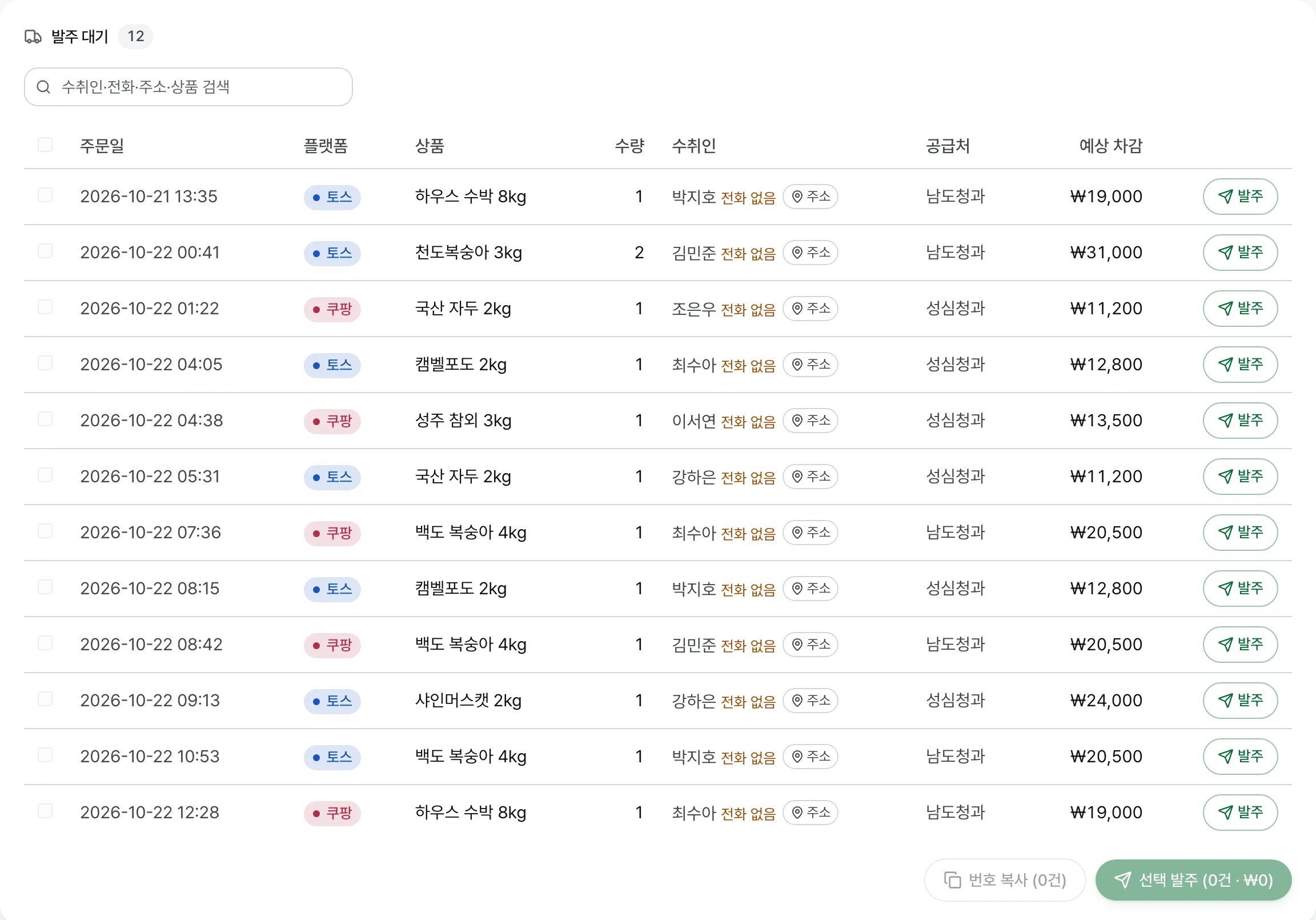Place order for 하우스 수박 13:35 row

(1240, 197)
